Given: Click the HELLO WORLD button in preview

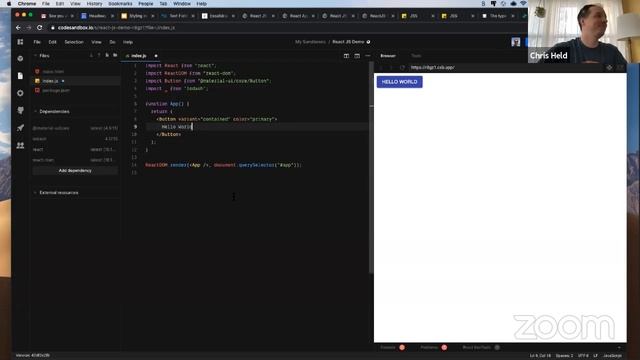Looking at the screenshot, I should point(400,82).
